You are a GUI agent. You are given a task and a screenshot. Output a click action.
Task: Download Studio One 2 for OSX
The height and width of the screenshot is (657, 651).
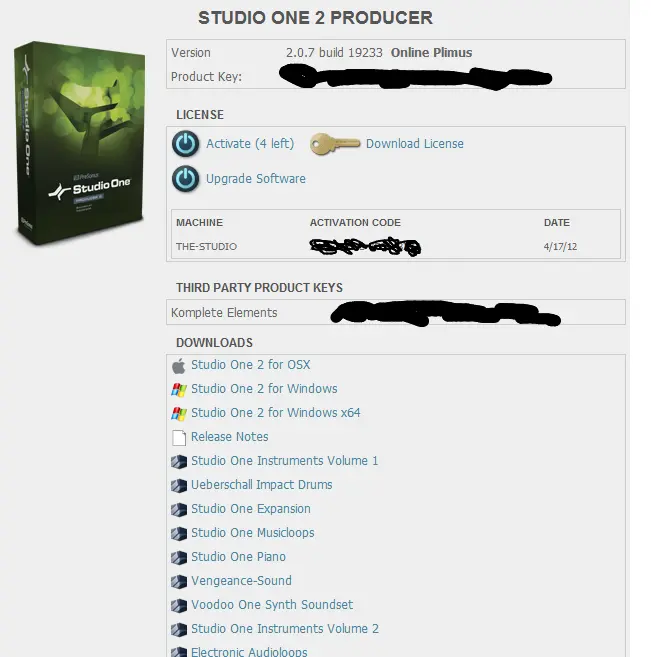click(x=251, y=365)
